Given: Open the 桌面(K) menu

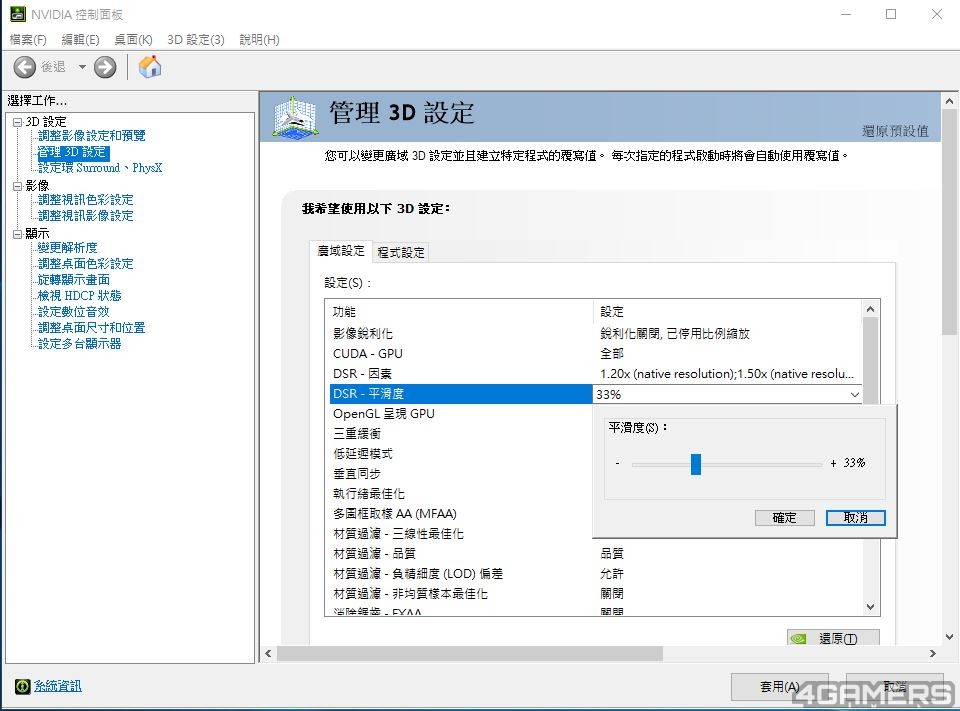Looking at the screenshot, I should pos(133,40).
